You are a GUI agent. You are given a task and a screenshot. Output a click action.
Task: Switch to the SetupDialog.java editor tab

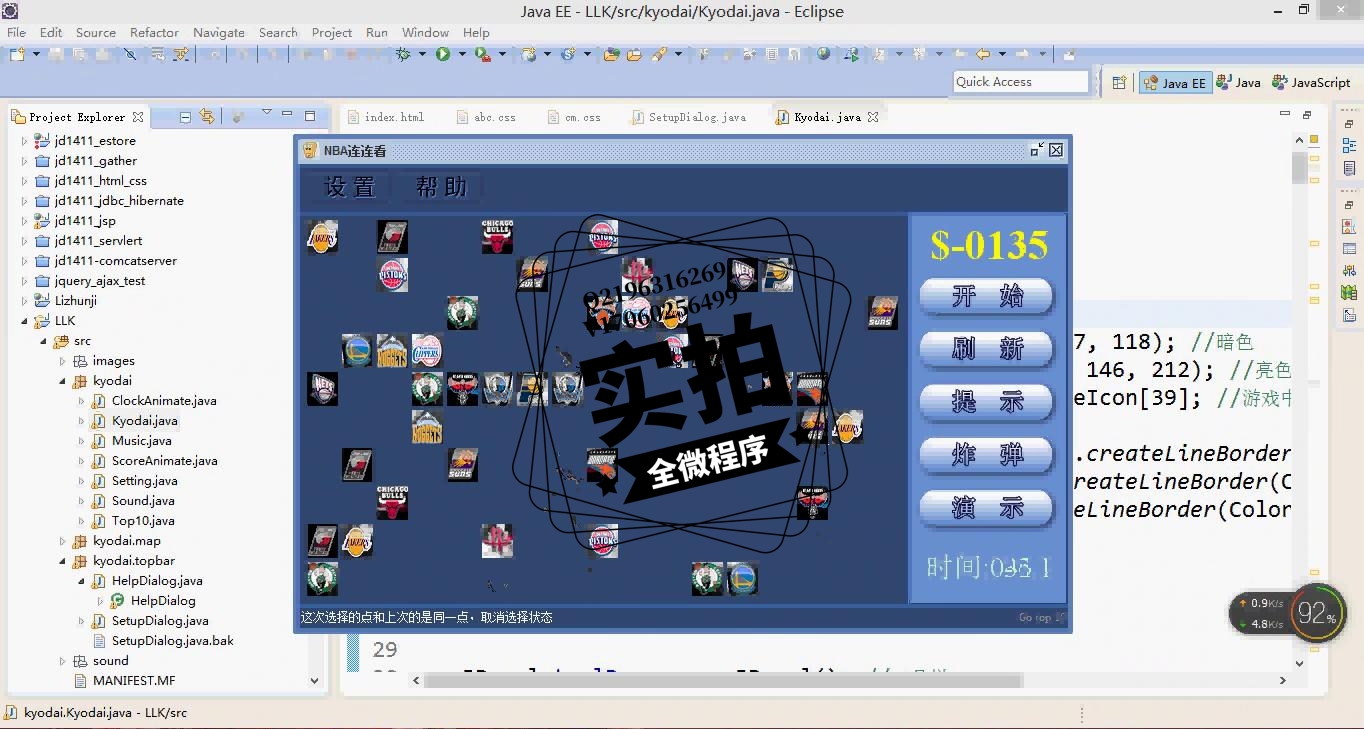690,117
